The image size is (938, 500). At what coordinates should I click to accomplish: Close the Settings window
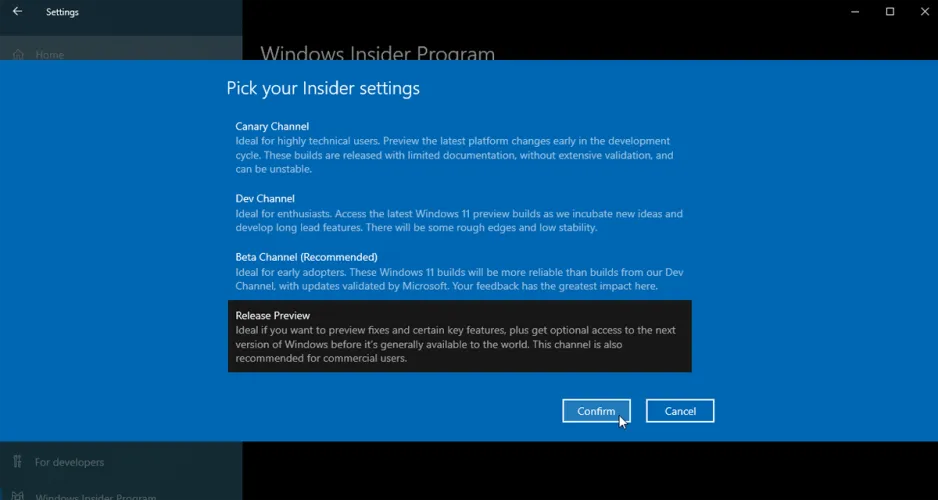[922, 12]
